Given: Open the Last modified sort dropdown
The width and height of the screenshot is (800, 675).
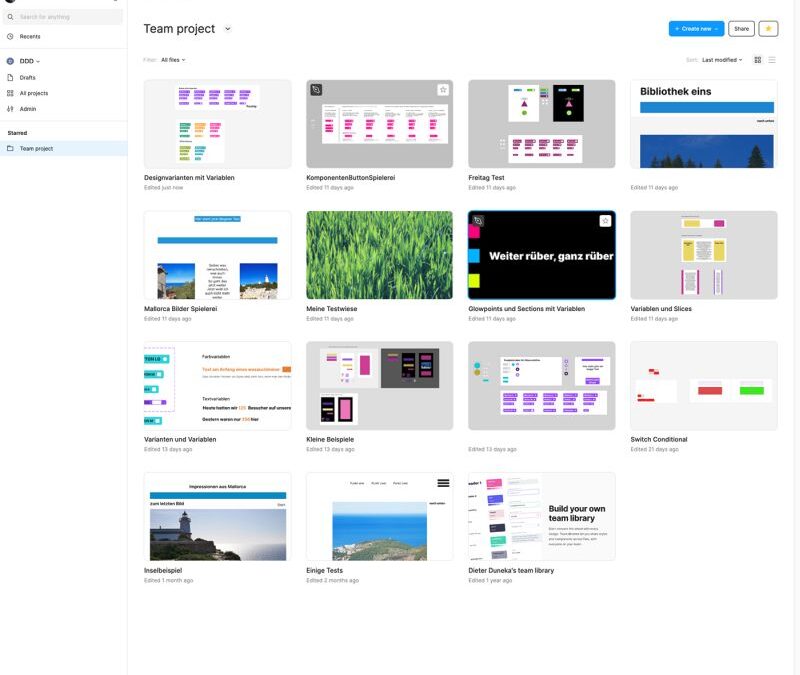Looking at the screenshot, I should [722, 60].
